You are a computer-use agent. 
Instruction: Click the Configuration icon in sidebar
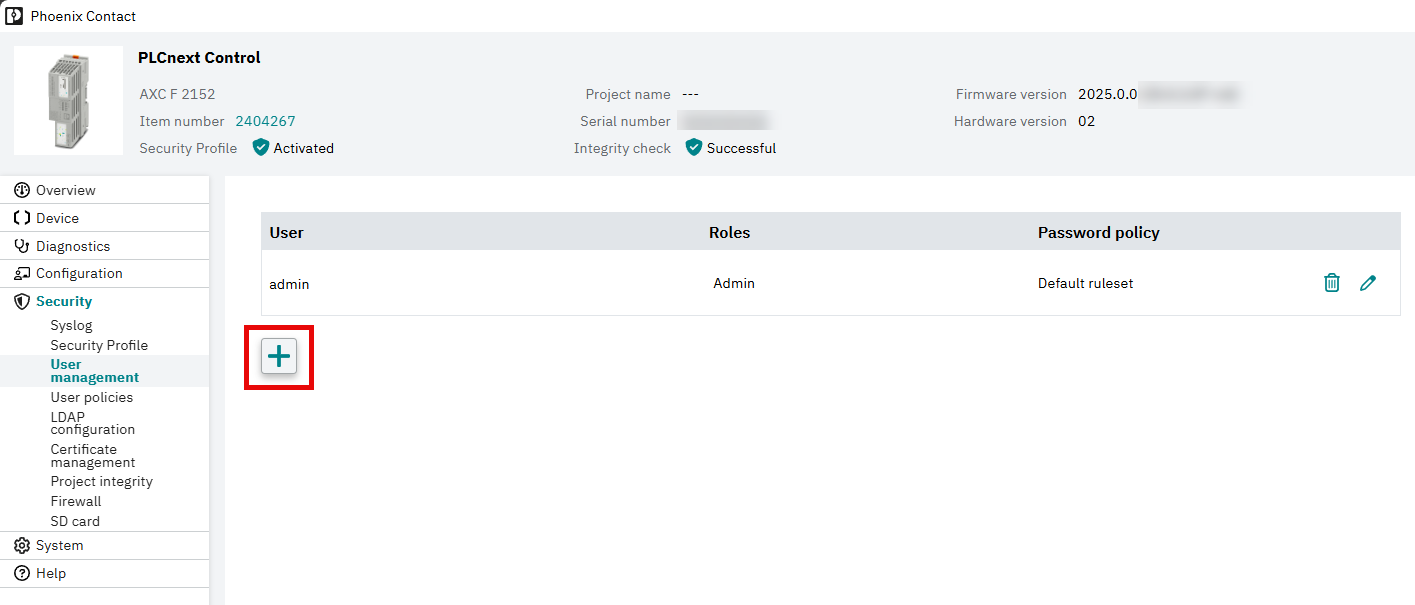click(x=22, y=273)
